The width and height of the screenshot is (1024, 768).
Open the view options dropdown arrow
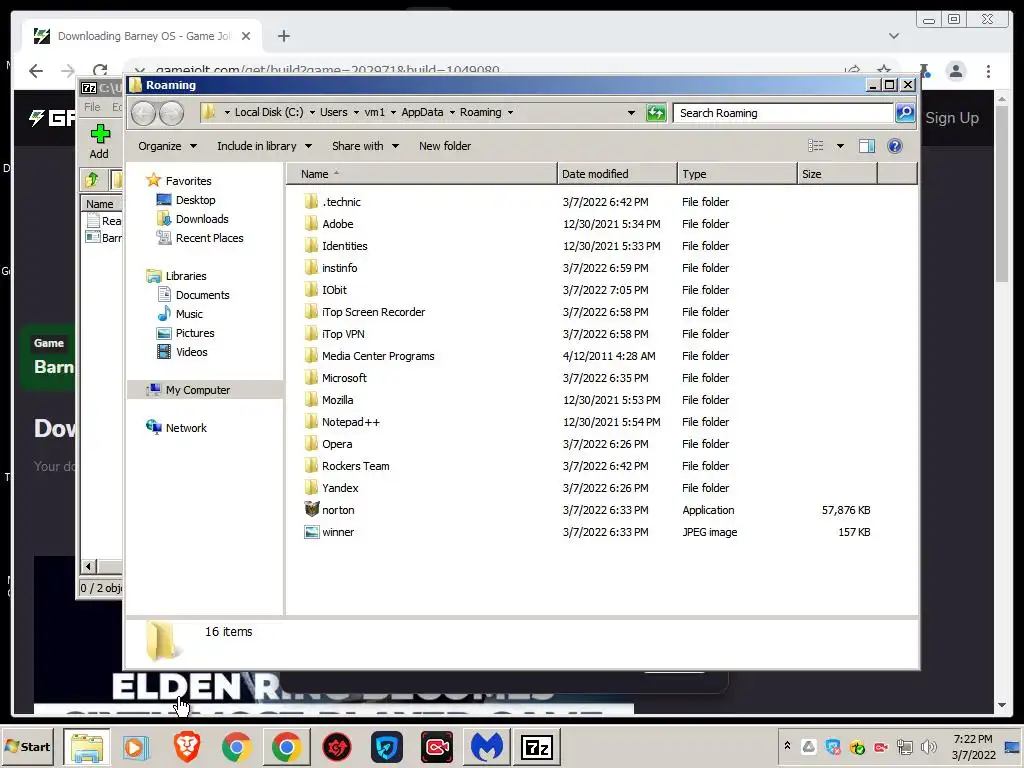840,146
